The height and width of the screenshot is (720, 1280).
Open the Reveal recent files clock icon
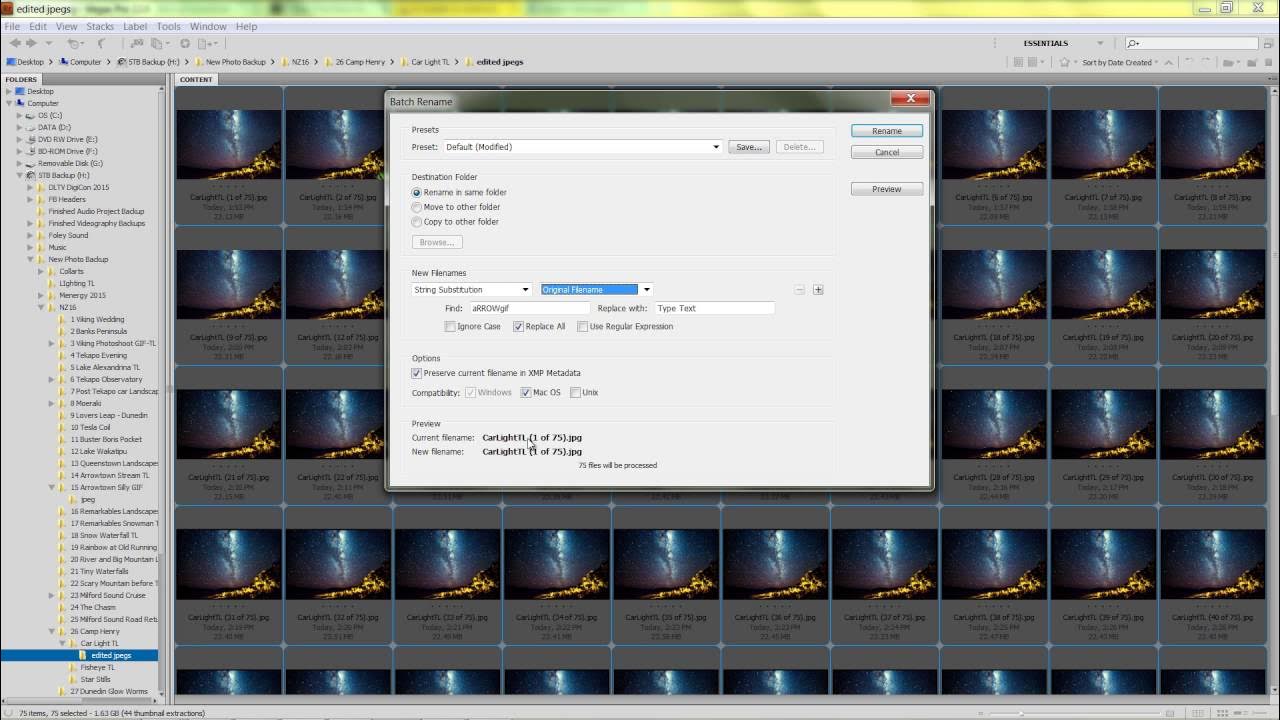coord(75,44)
